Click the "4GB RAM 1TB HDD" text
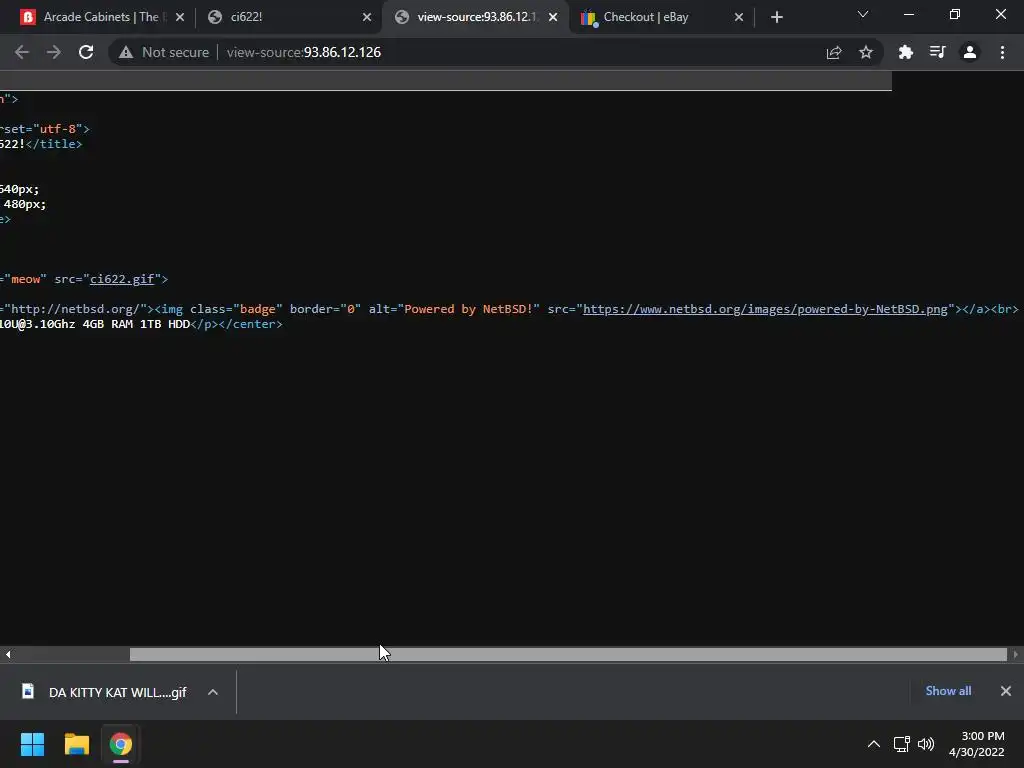This screenshot has height=768, width=1024. [x=136, y=324]
